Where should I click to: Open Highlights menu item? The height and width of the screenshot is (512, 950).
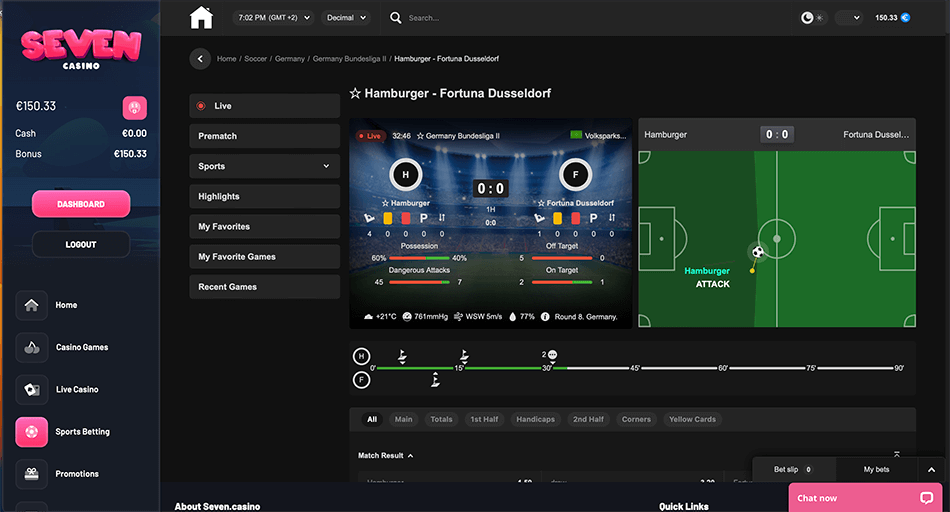(264, 196)
